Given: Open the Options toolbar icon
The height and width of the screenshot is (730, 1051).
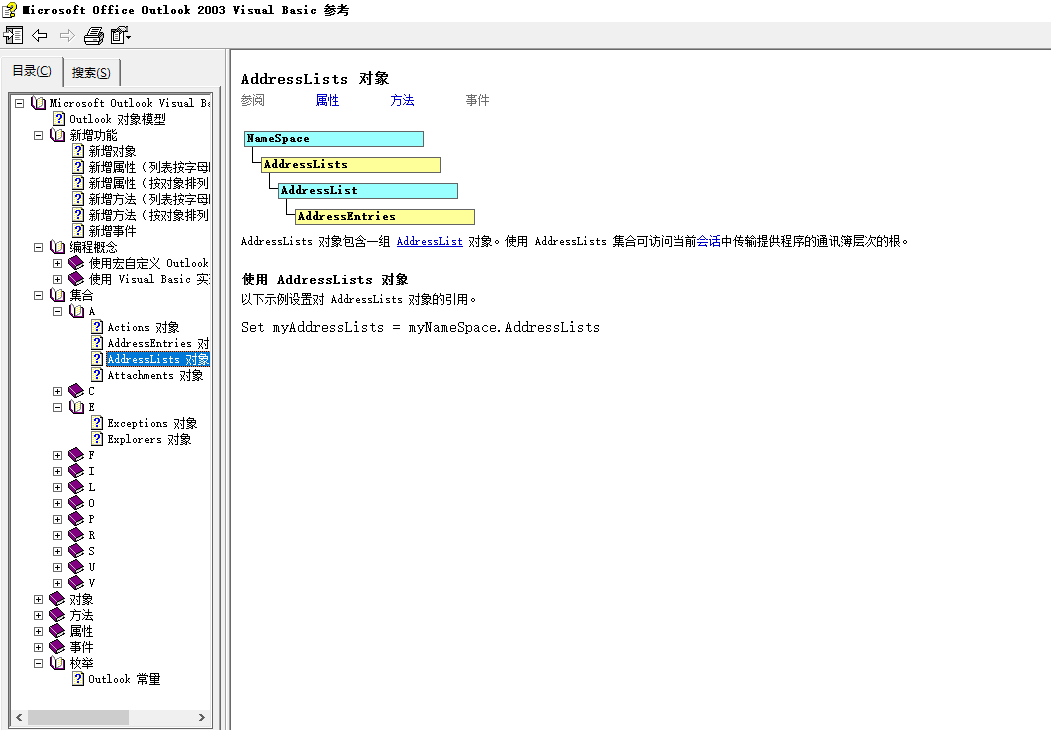Looking at the screenshot, I should [x=120, y=35].
